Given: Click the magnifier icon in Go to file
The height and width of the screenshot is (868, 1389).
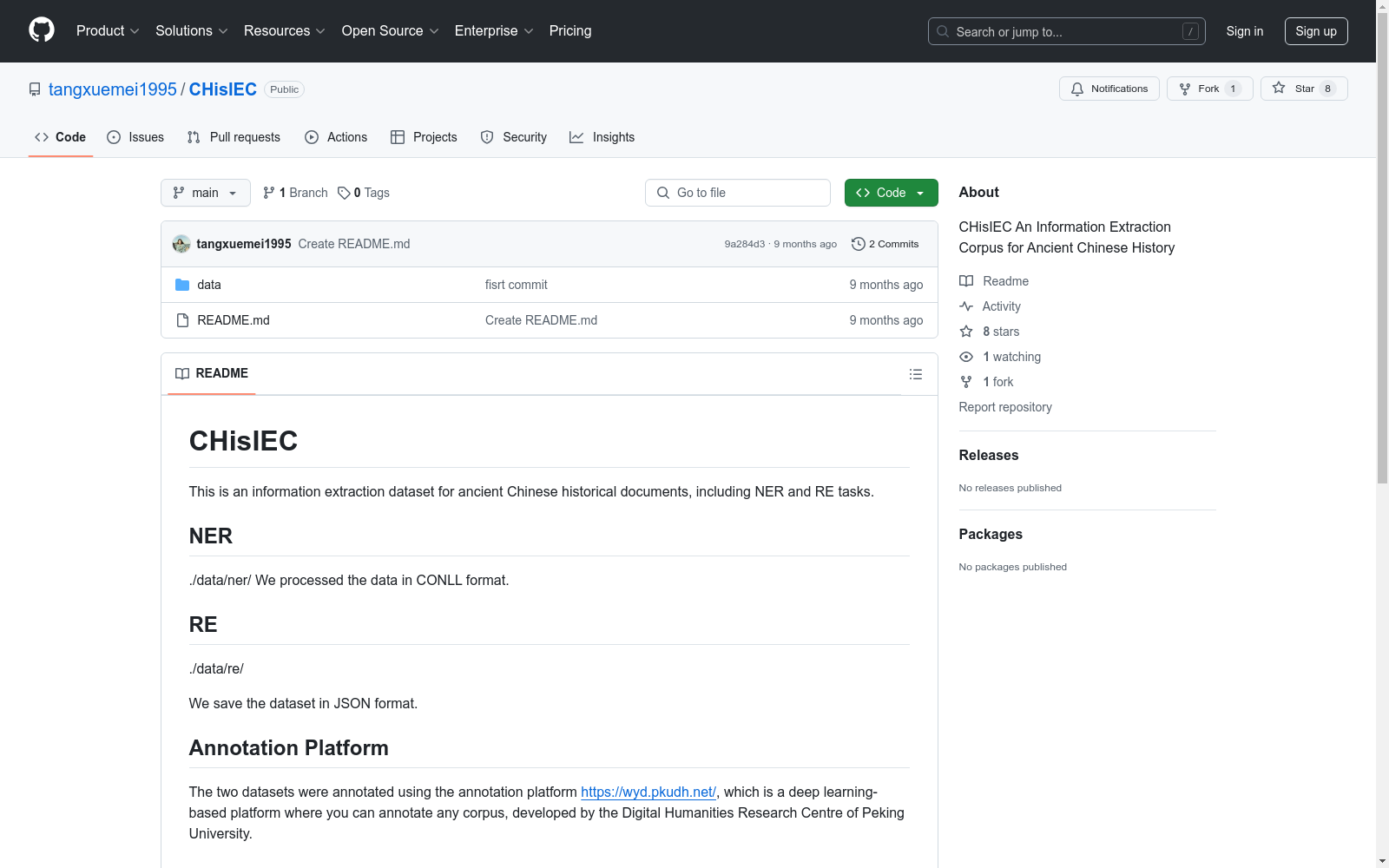Looking at the screenshot, I should [x=663, y=193].
